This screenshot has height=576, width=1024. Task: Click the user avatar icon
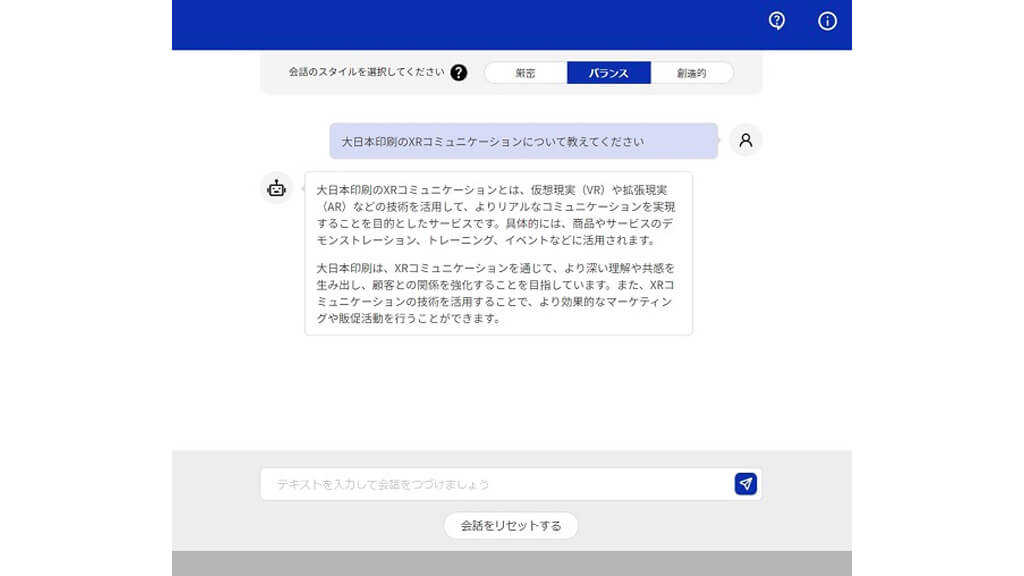(x=746, y=140)
